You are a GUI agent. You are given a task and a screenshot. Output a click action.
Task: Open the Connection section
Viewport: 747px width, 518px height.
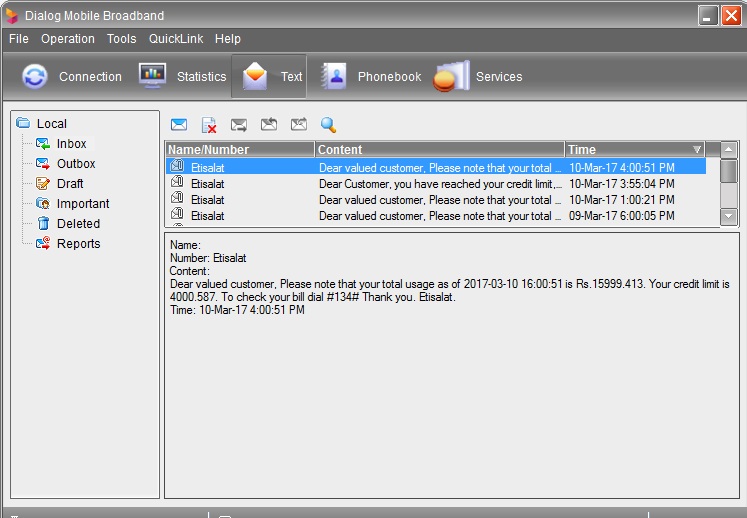[x=71, y=76]
